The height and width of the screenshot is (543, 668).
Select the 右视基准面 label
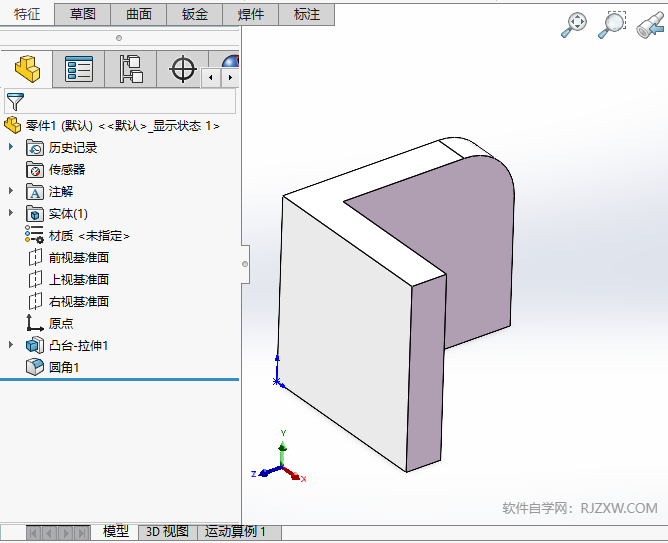[79, 301]
